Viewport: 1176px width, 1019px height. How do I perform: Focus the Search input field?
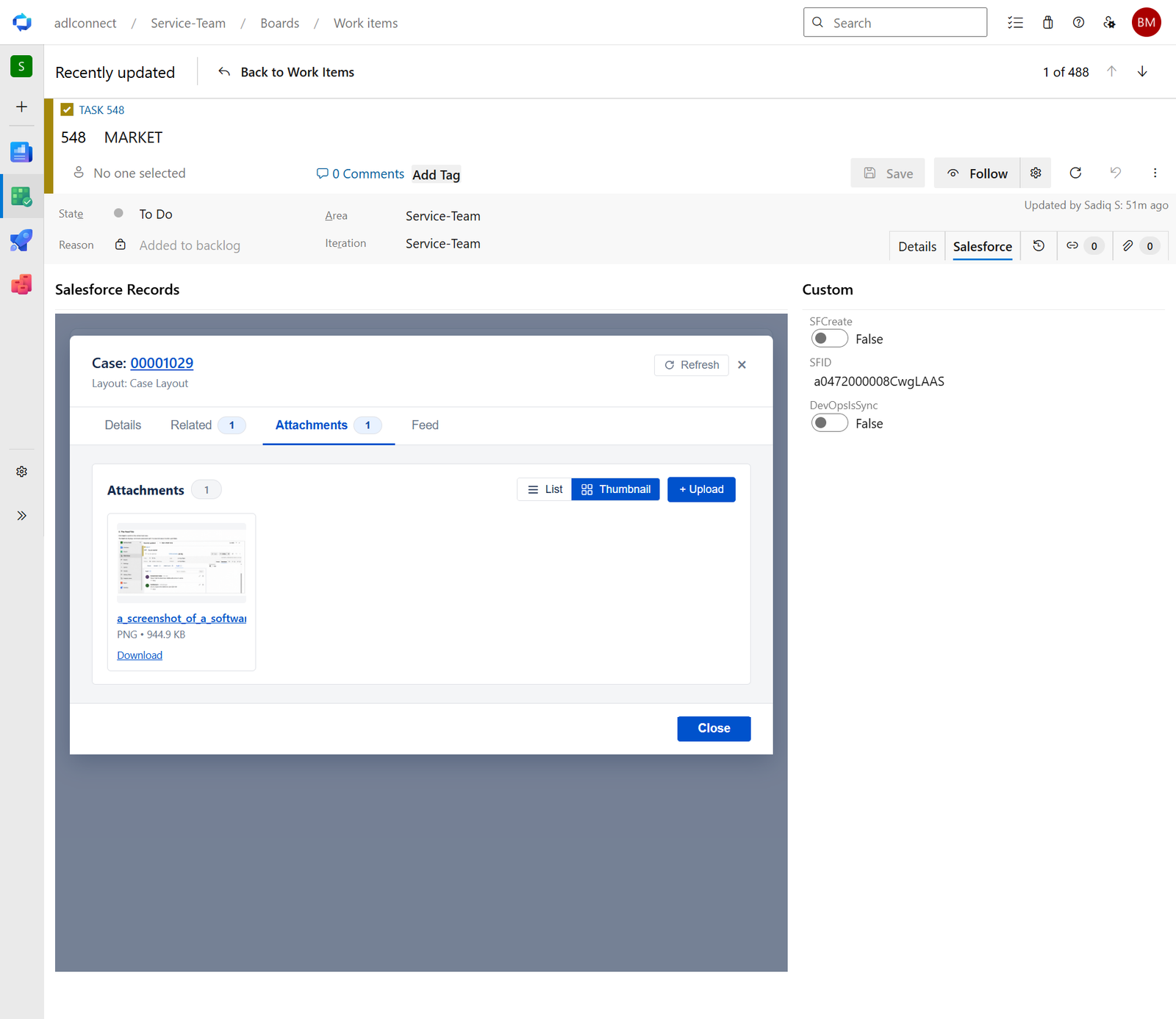point(895,22)
